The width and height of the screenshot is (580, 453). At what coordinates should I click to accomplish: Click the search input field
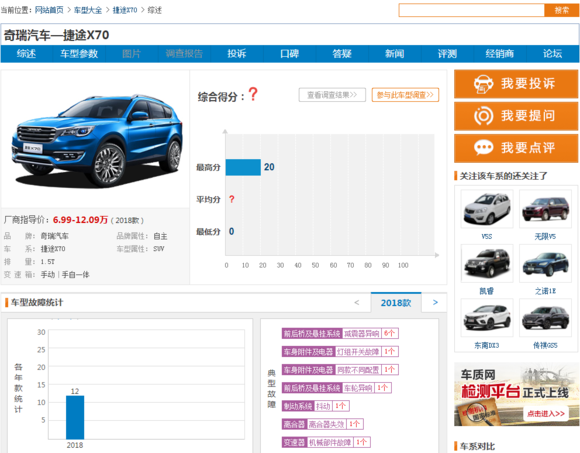[472, 10]
